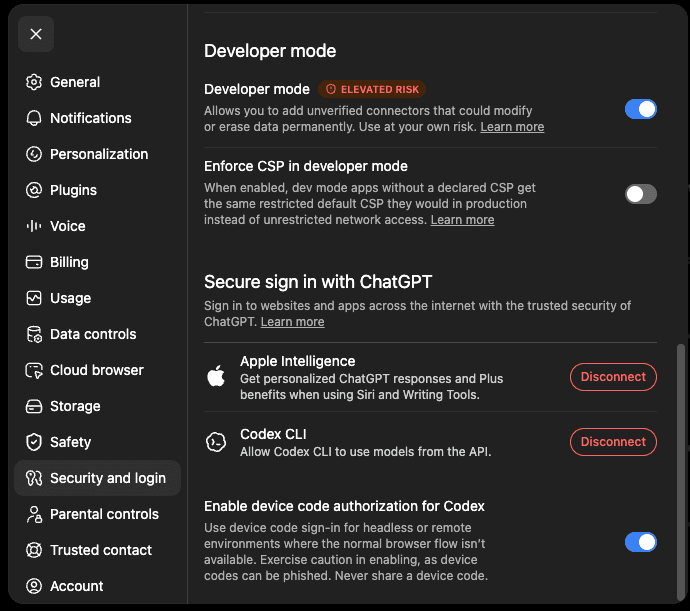Disable device code authorization for Codex toggle

coord(641,542)
